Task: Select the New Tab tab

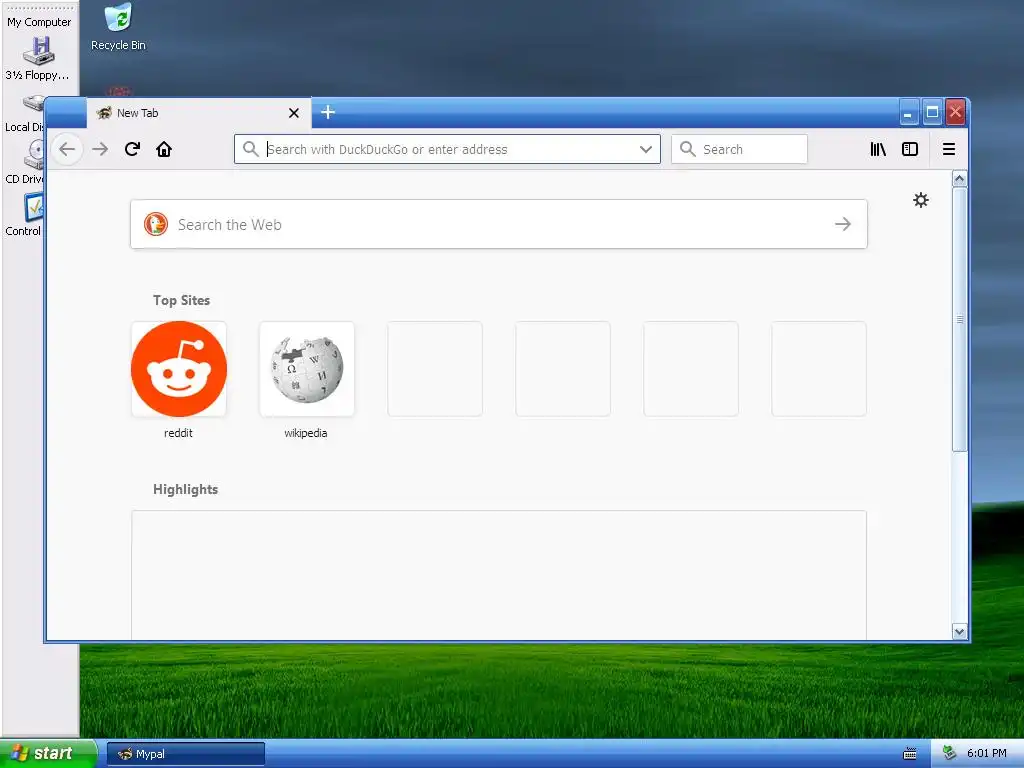Action: click(199, 113)
